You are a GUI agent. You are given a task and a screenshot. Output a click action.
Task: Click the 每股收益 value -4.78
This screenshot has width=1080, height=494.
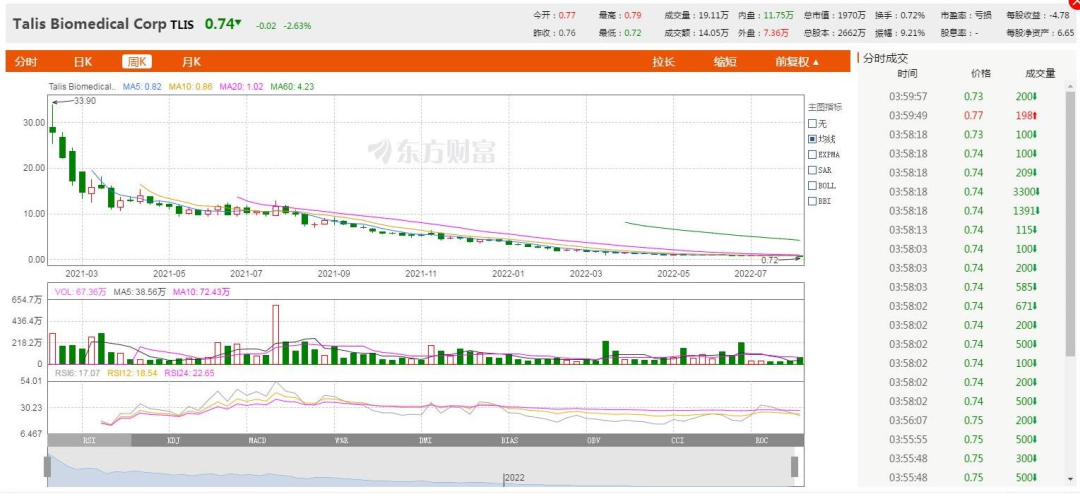pyautogui.click(x=1057, y=15)
